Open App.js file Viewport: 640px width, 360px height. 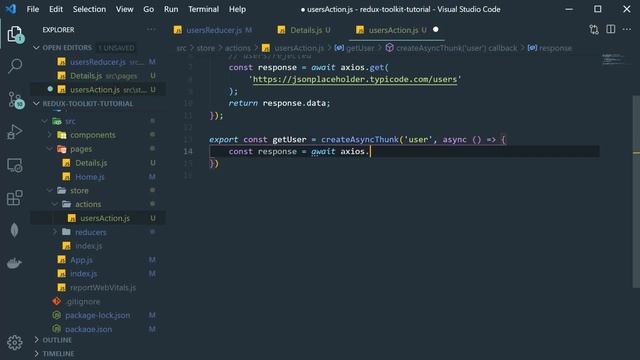(x=98, y=260)
